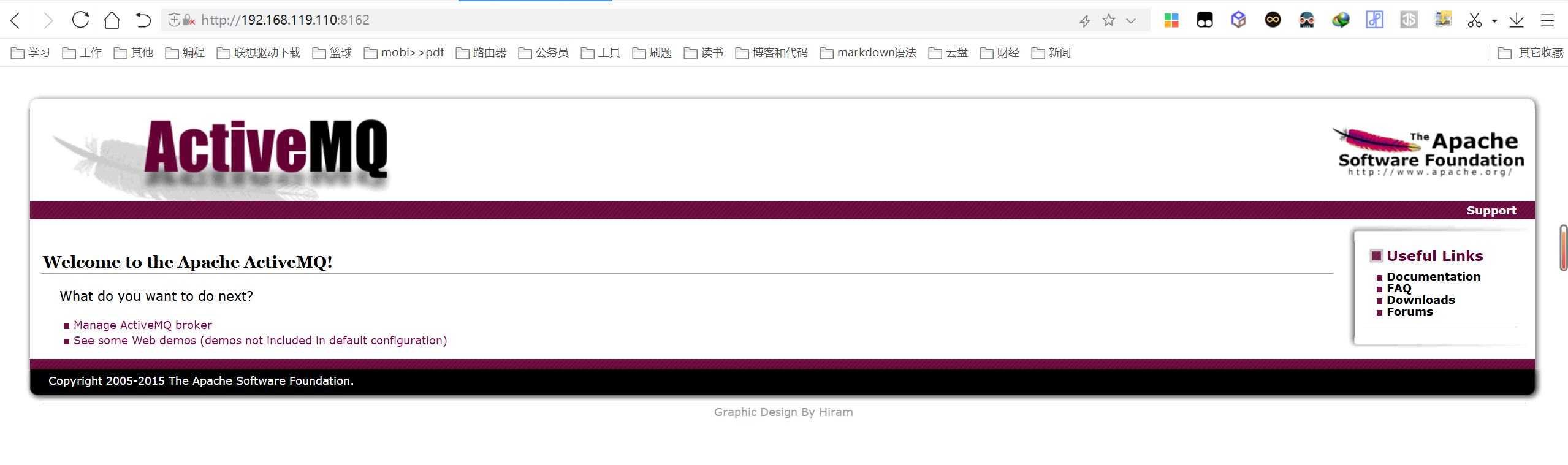Click the scissors screenshot tool
1568x465 pixels.
pos(1475,20)
